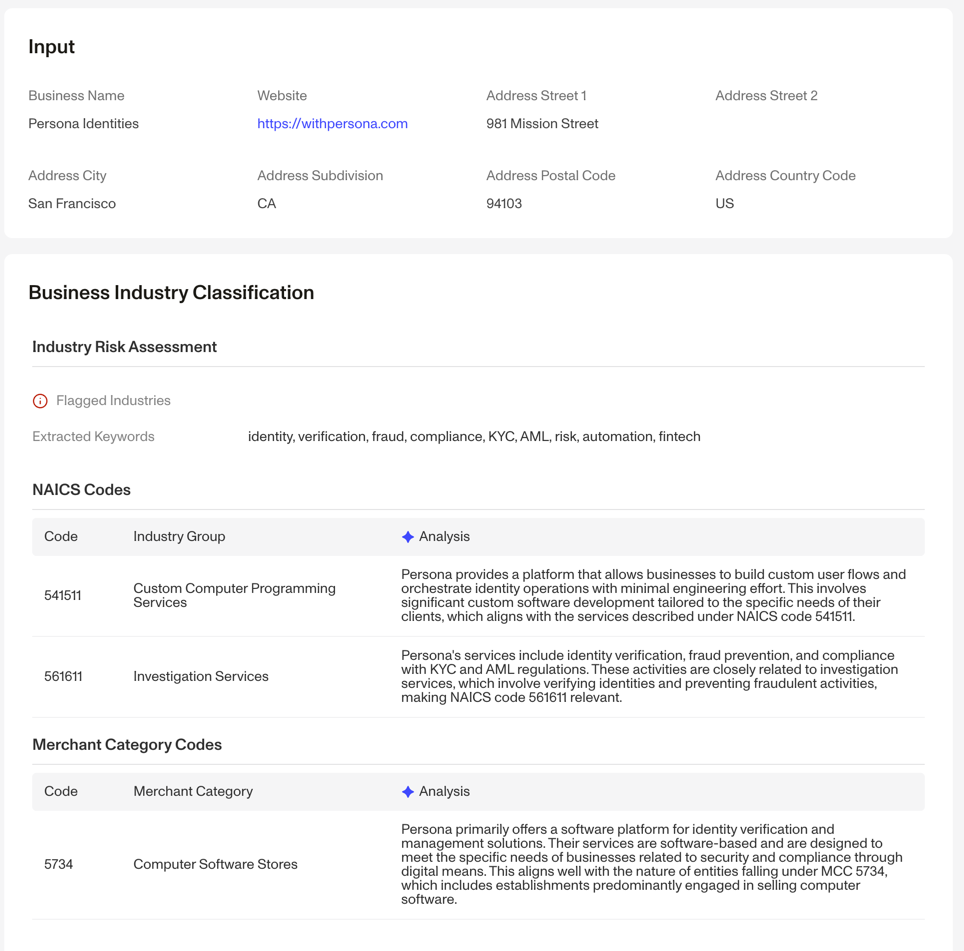The image size is (964, 951).
Task: Click the sparkle icon in Merchant Category Analysis header
Action: pyautogui.click(x=408, y=792)
